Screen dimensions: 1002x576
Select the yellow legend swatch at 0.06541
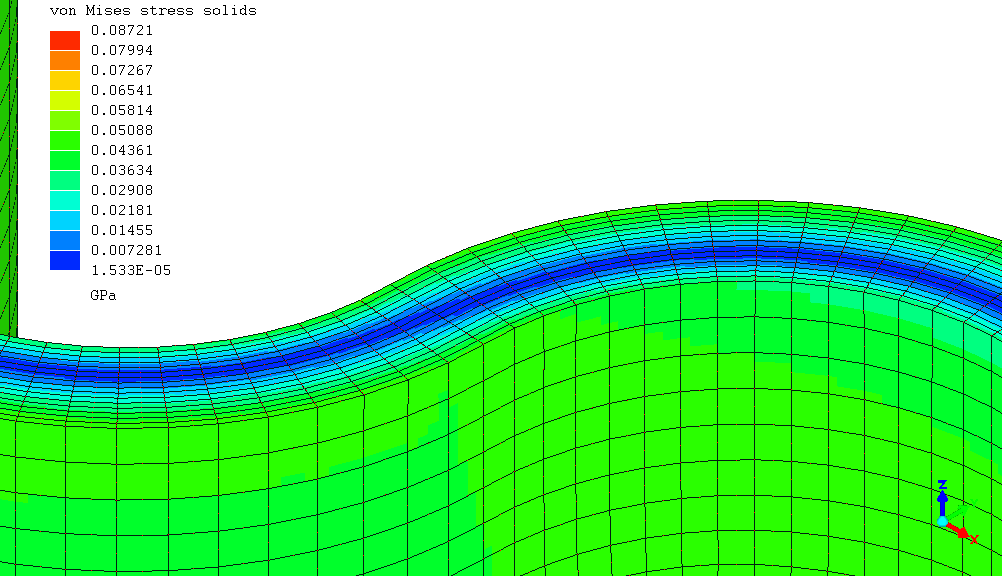click(65, 100)
